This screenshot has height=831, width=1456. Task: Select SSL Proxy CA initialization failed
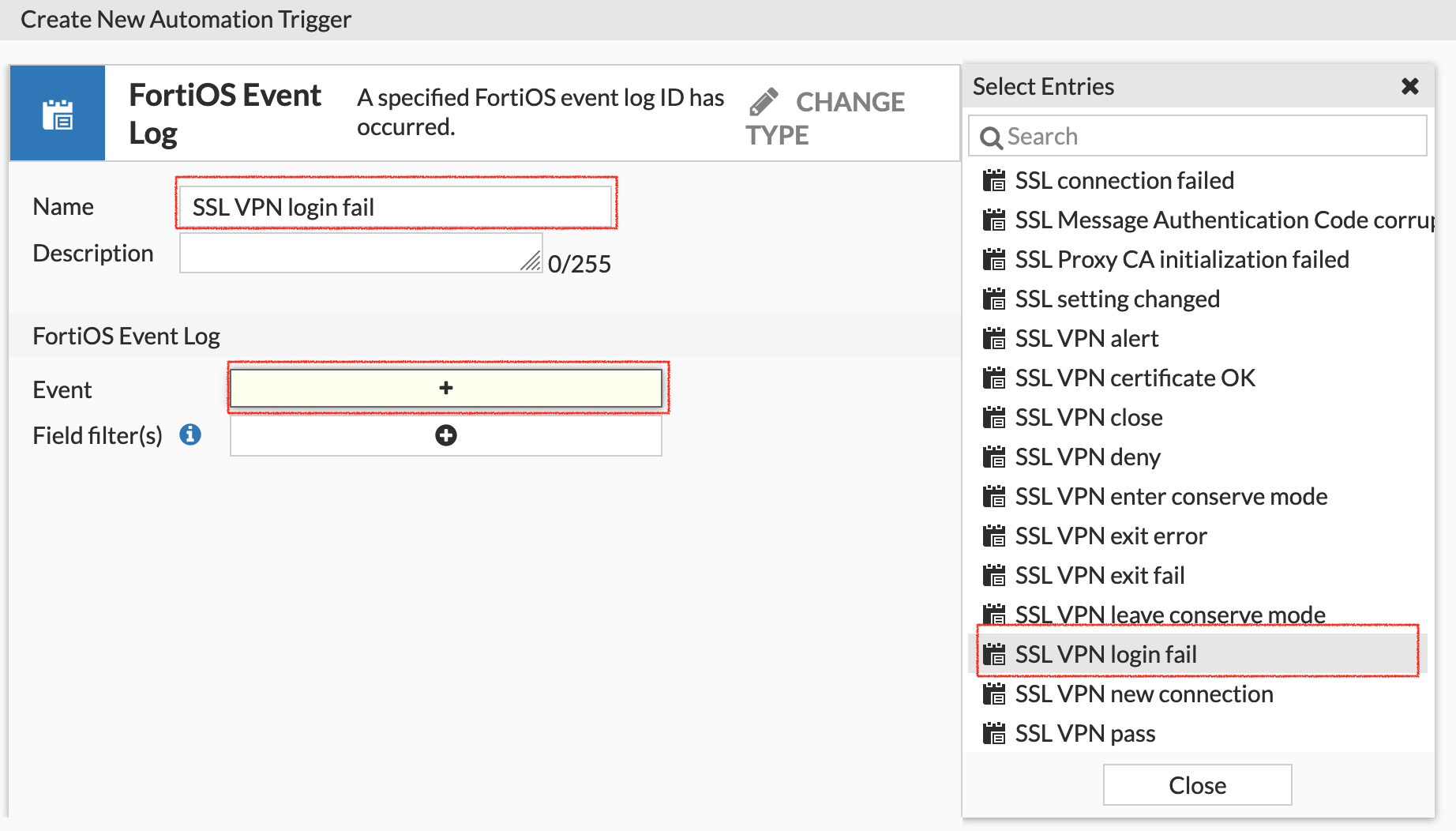pyautogui.click(x=1181, y=260)
